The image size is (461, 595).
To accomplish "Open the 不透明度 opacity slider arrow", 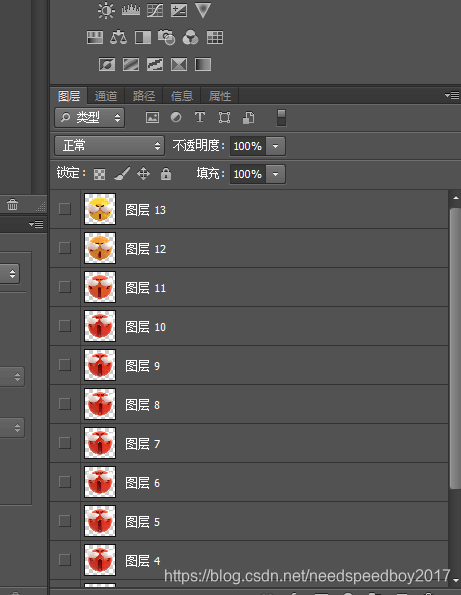I will coord(276,146).
